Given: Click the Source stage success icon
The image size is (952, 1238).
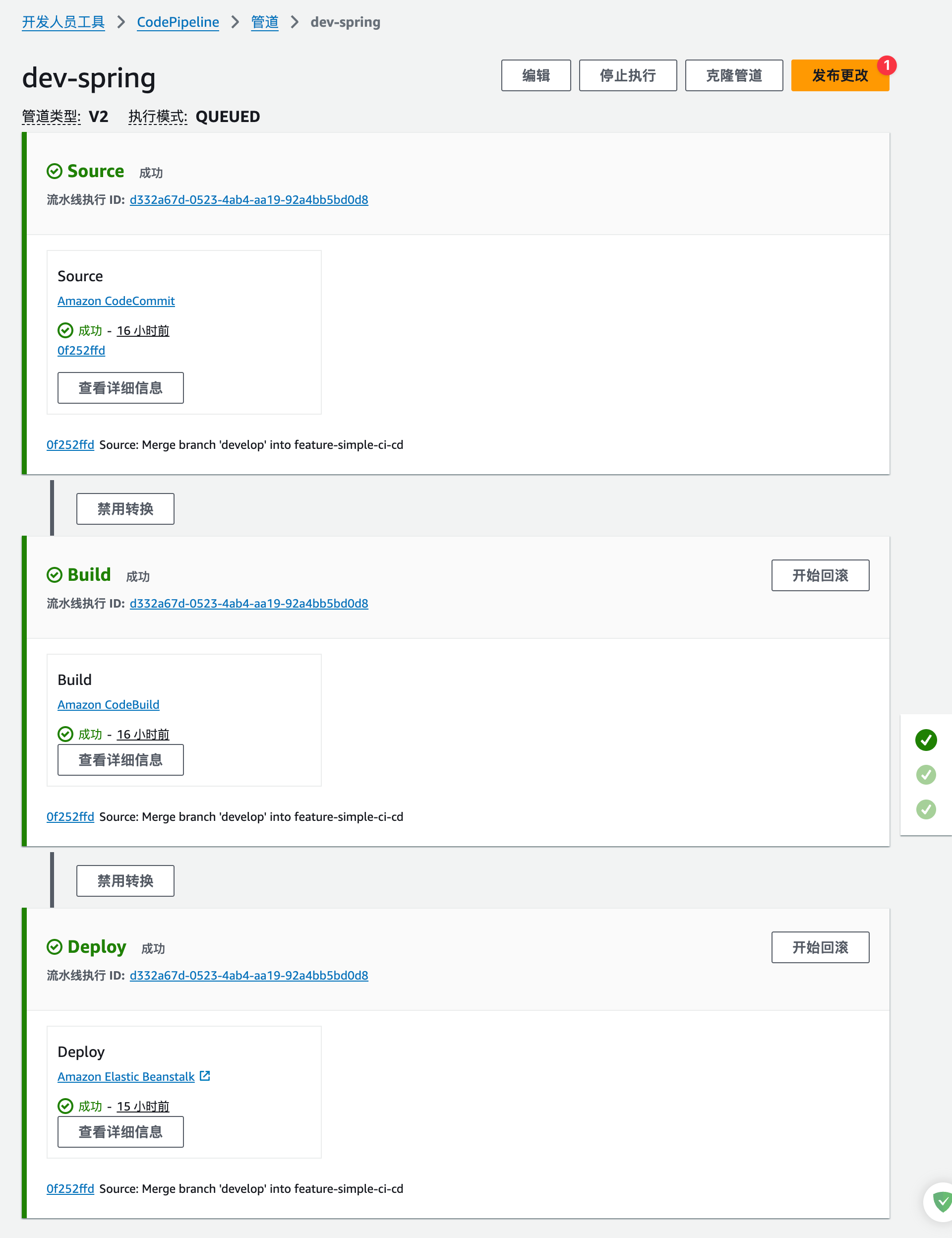Looking at the screenshot, I should 55,171.
